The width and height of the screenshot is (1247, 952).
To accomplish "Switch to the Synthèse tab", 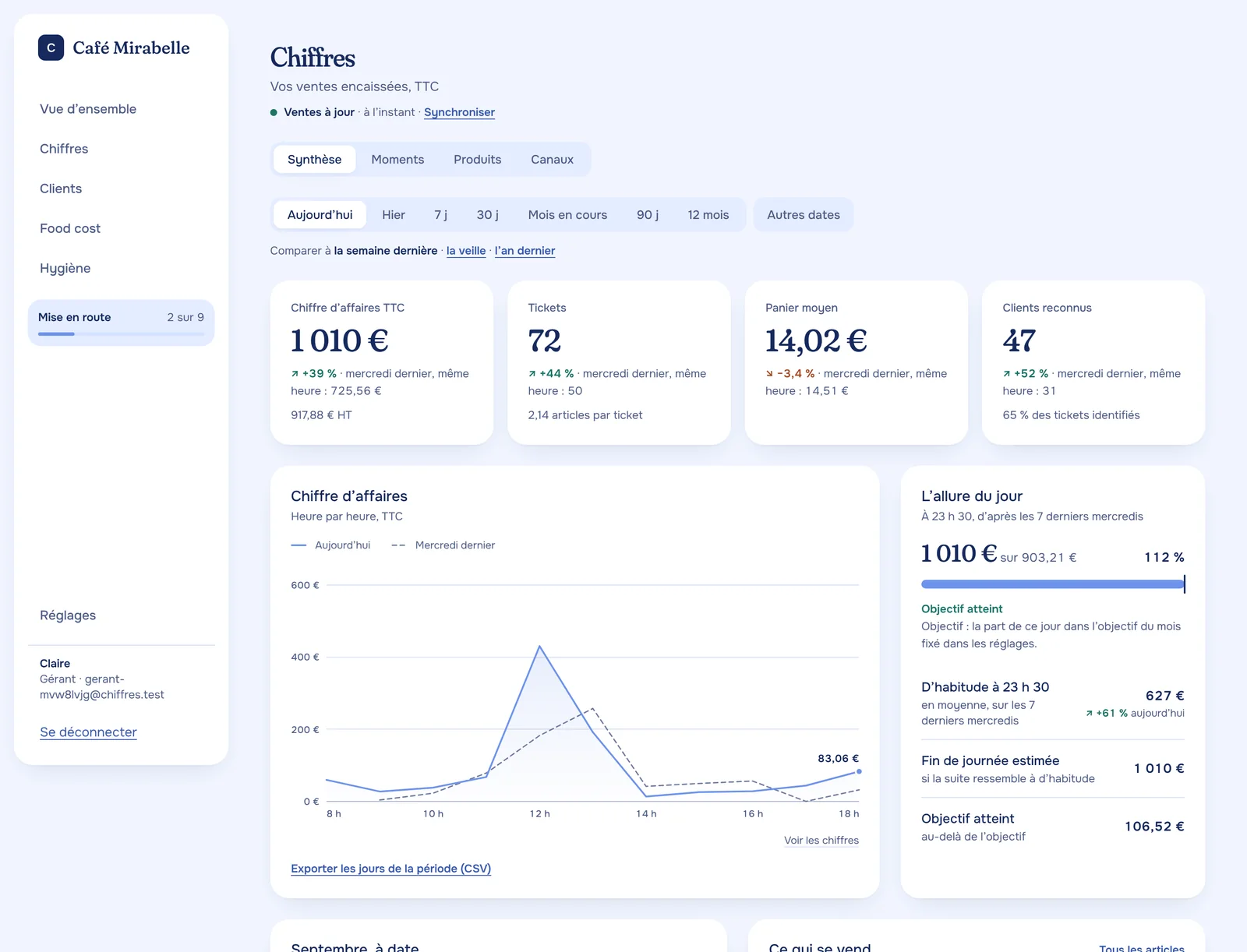I will tap(314, 160).
